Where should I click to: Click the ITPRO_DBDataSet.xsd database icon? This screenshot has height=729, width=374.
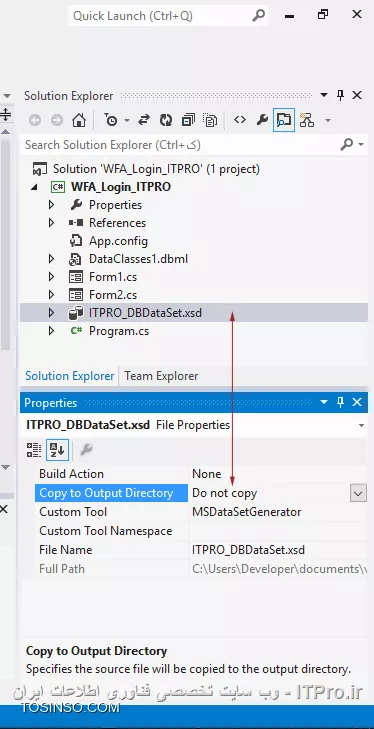(x=75, y=313)
